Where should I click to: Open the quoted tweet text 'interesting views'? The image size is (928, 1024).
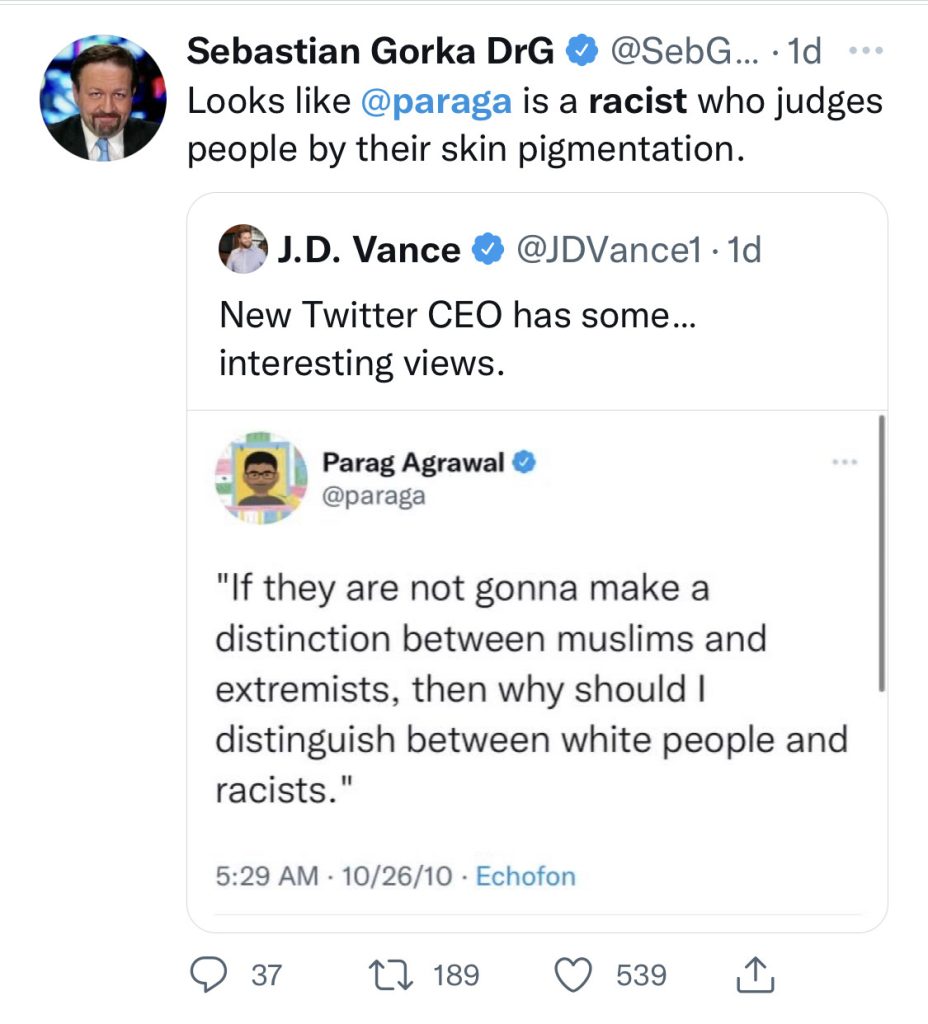click(357, 362)
